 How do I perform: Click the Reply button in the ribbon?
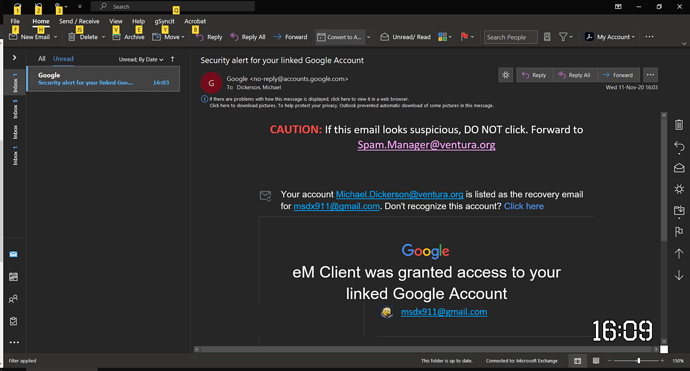coord(209,37)
